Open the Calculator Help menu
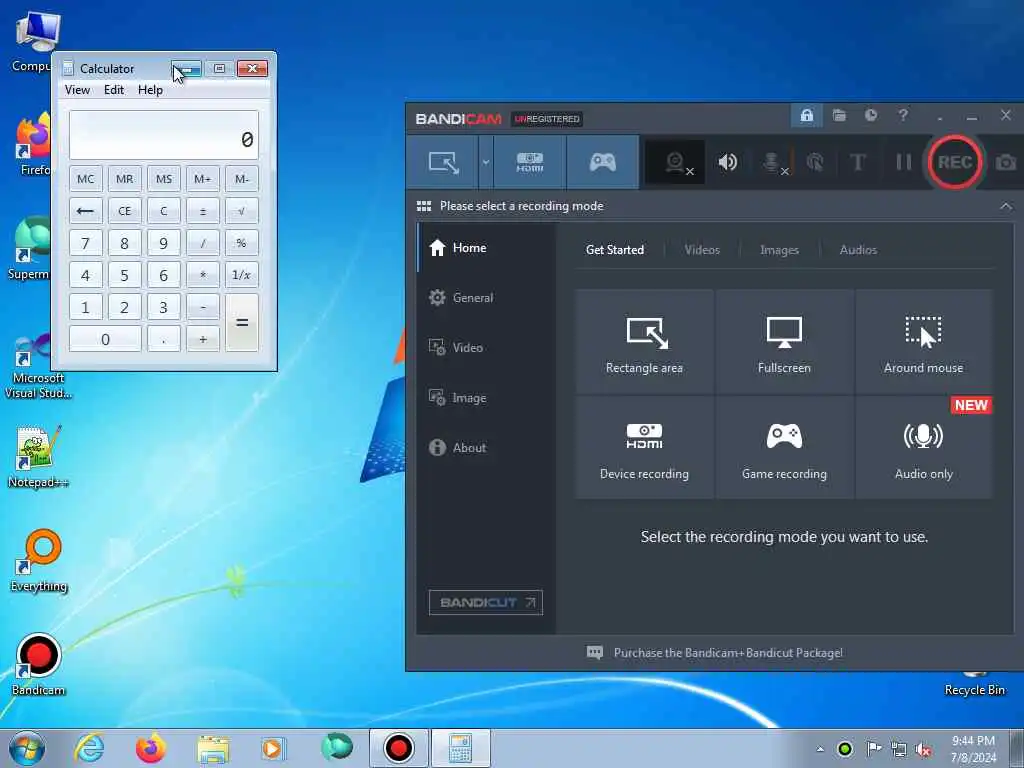1024x768 pixels. 150,90
